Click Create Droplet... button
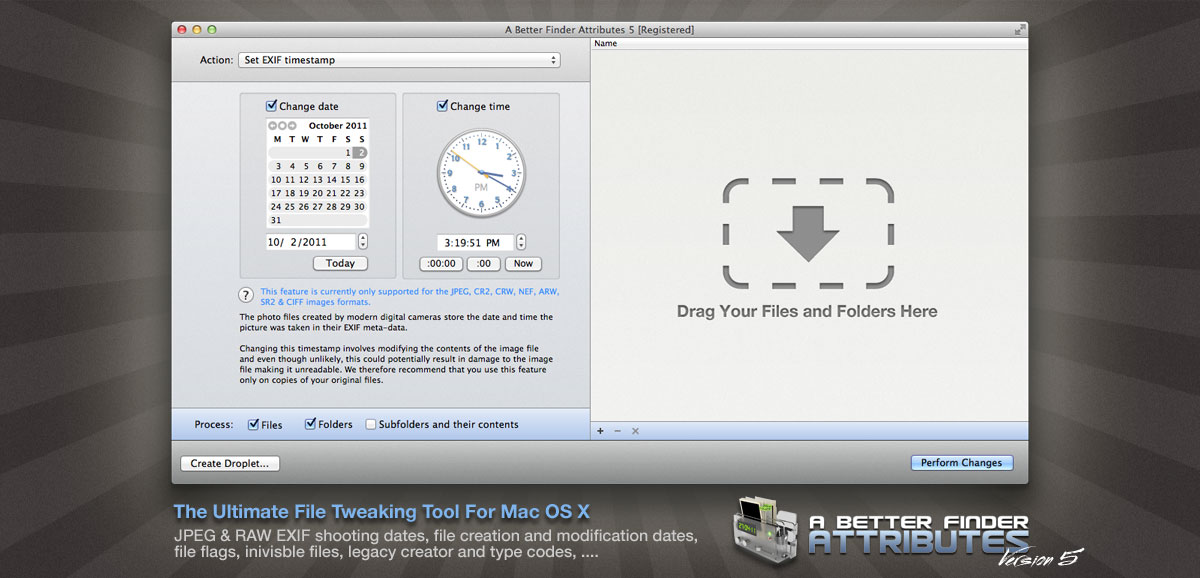Image resolution: width=1200 pixels, height=578 pixels. click(230, 463)
